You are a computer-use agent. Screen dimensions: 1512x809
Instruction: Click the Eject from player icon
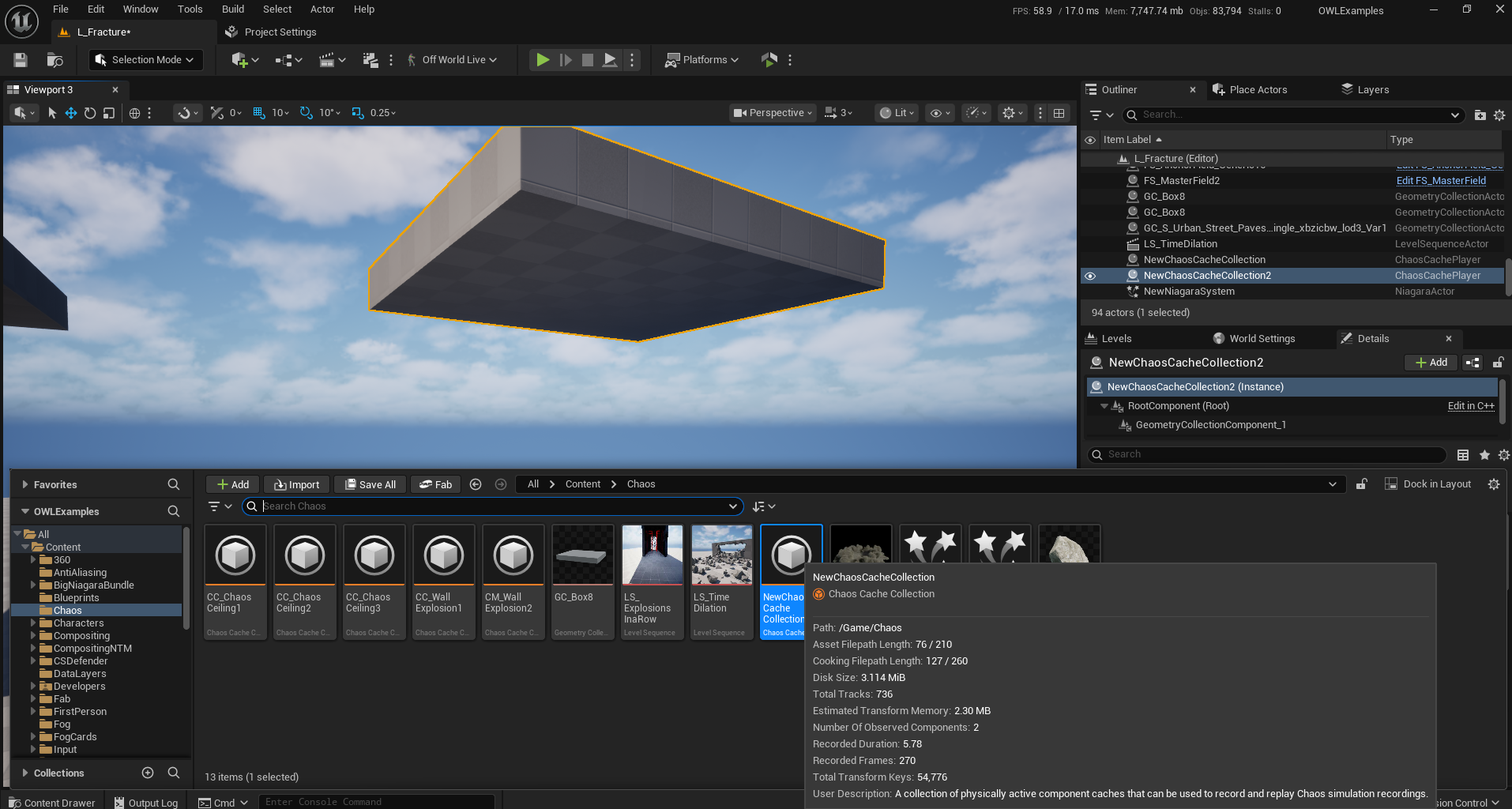[610, 60]
